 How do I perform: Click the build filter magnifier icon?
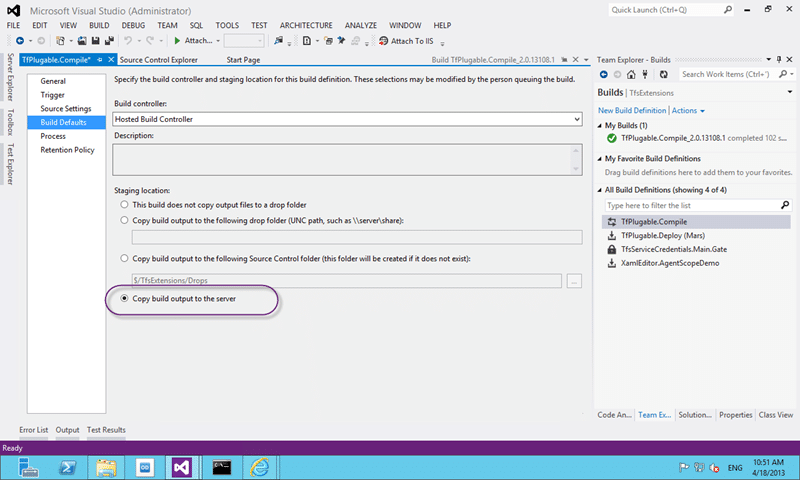click(x=785, y=205)
